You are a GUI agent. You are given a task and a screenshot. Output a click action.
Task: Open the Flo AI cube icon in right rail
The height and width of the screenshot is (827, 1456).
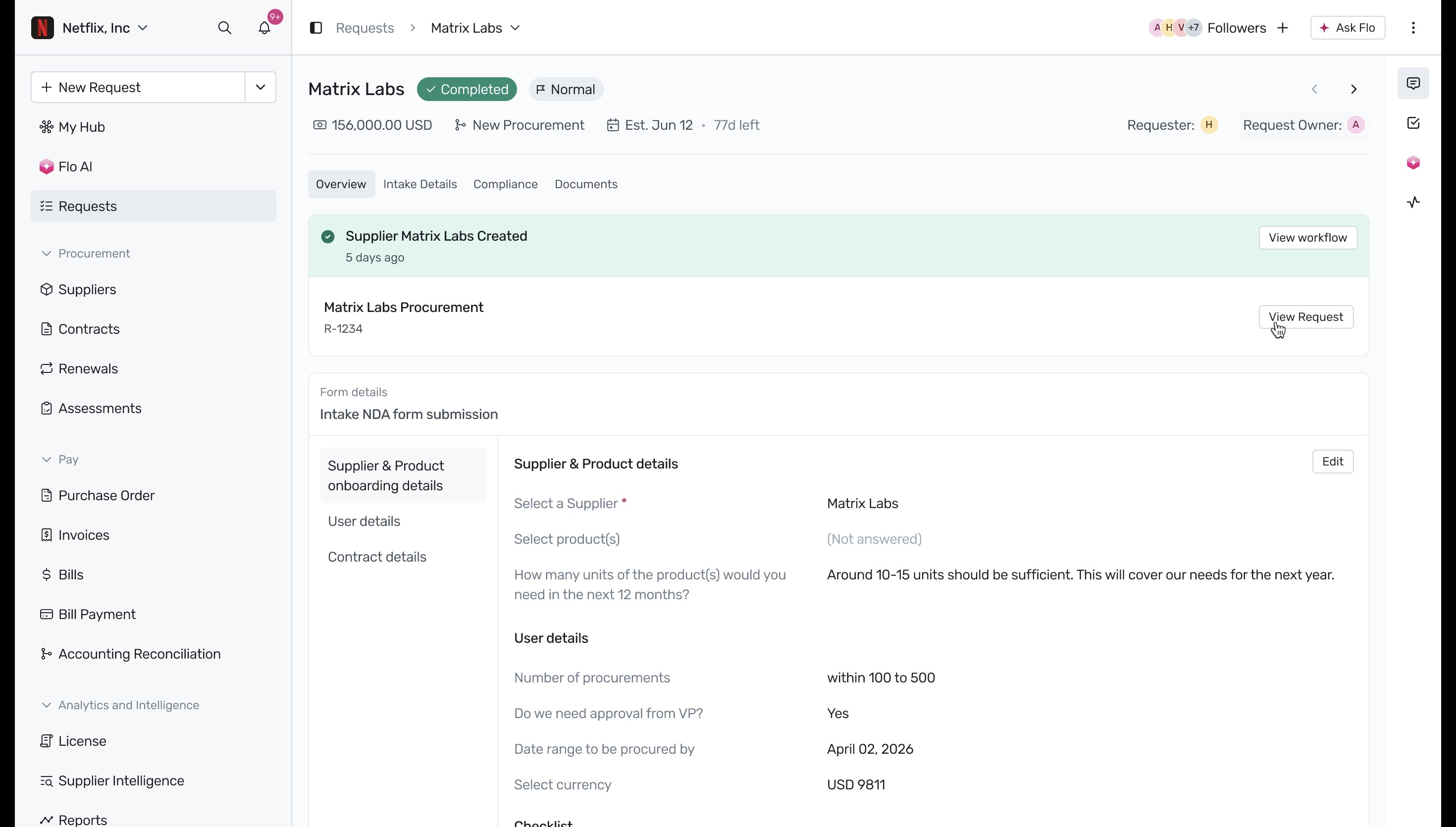[1413, 163]
